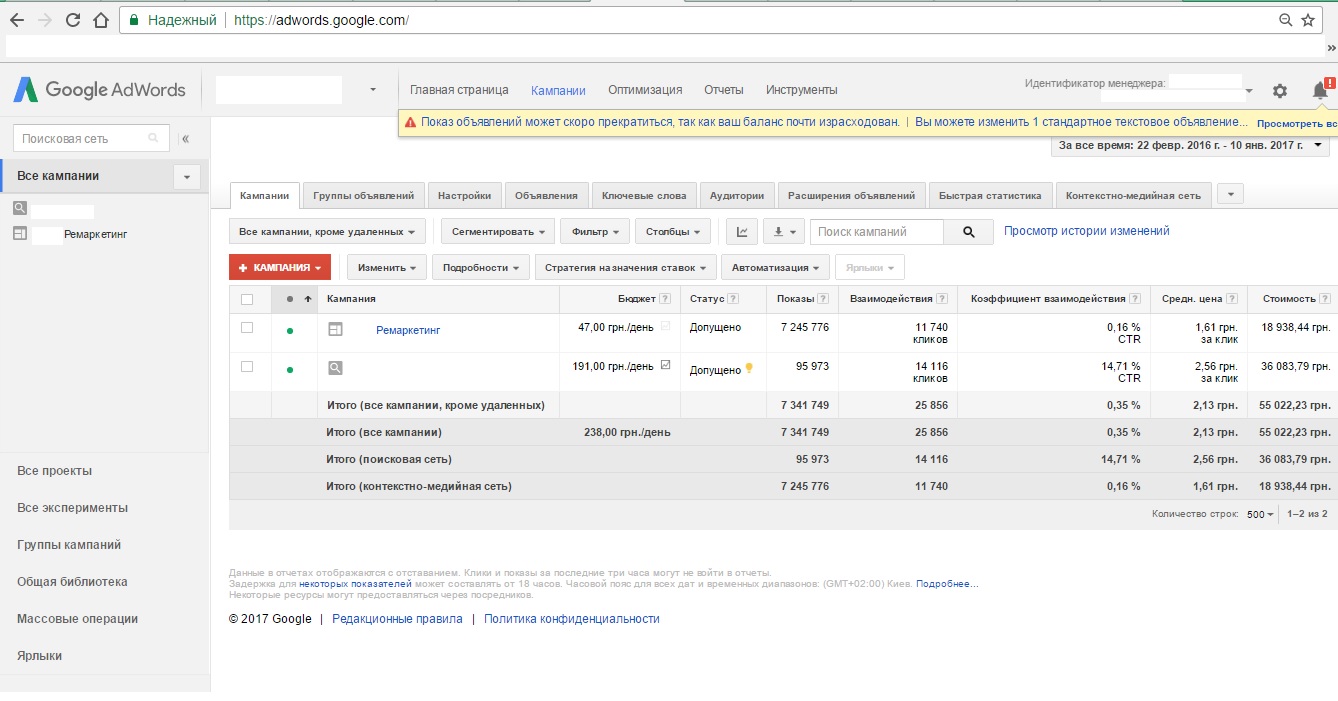
Task: Click the warning triangle icon in the alert
Action: pos(409,122)
